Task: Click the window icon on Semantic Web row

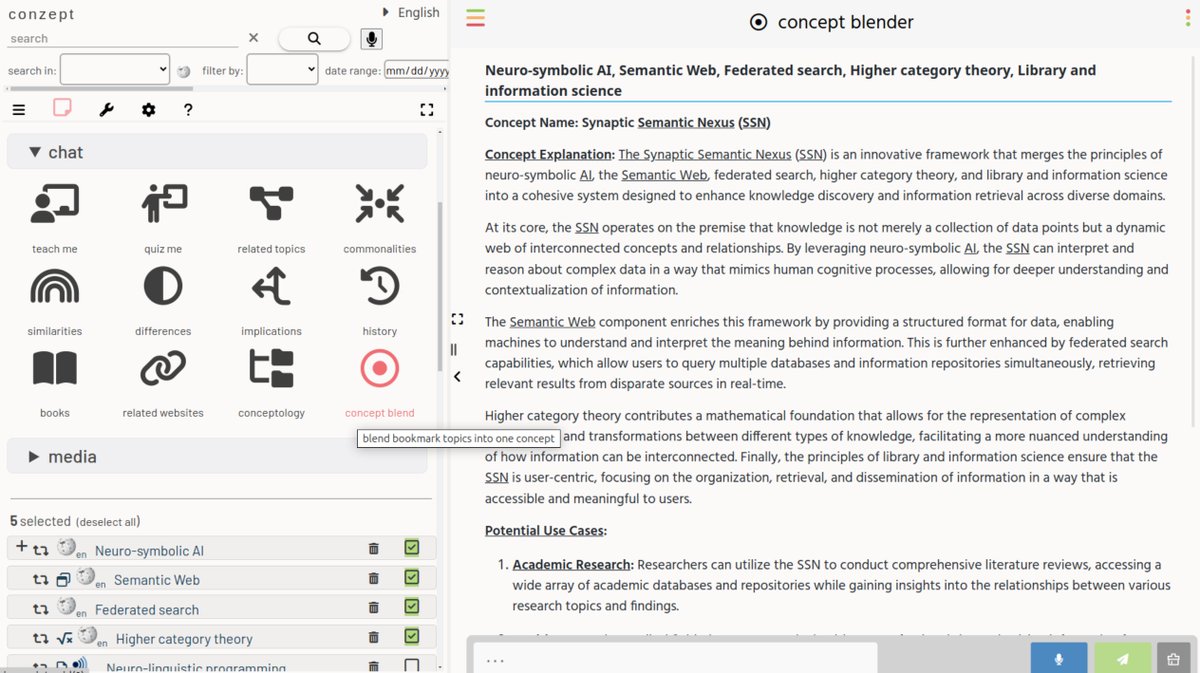Action: (x=63, y=579)
